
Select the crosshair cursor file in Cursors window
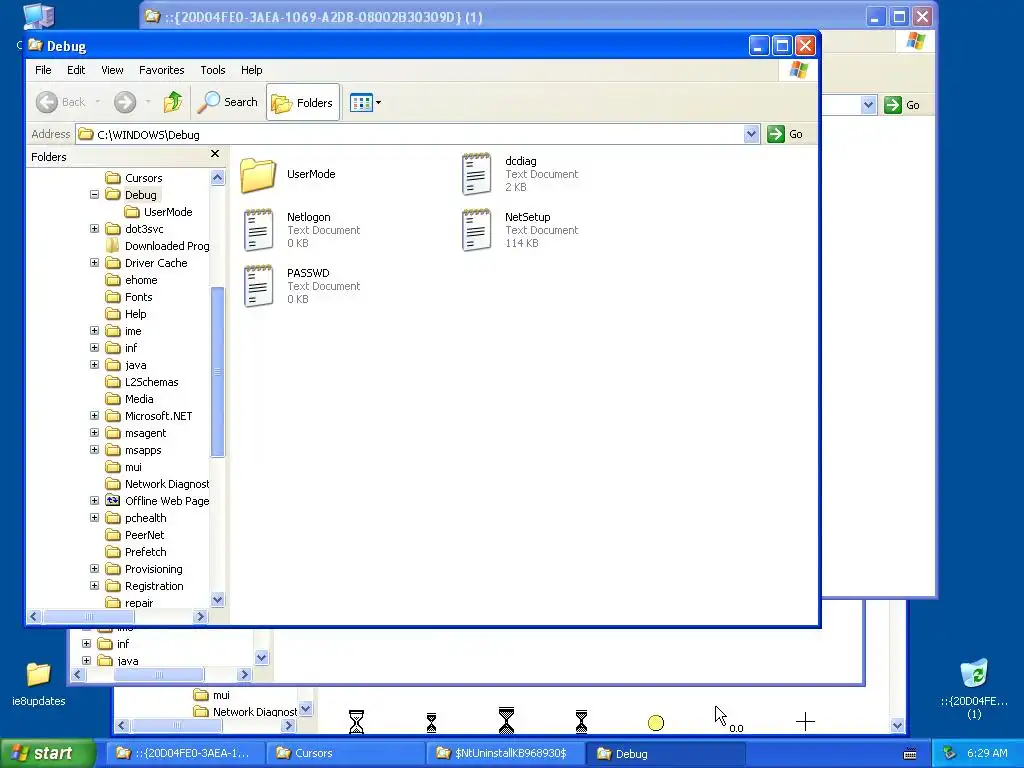coord(805,722)
